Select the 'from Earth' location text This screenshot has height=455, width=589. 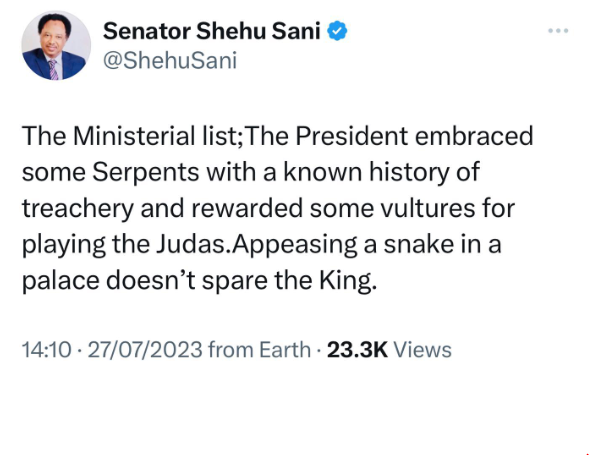[259, 350]
